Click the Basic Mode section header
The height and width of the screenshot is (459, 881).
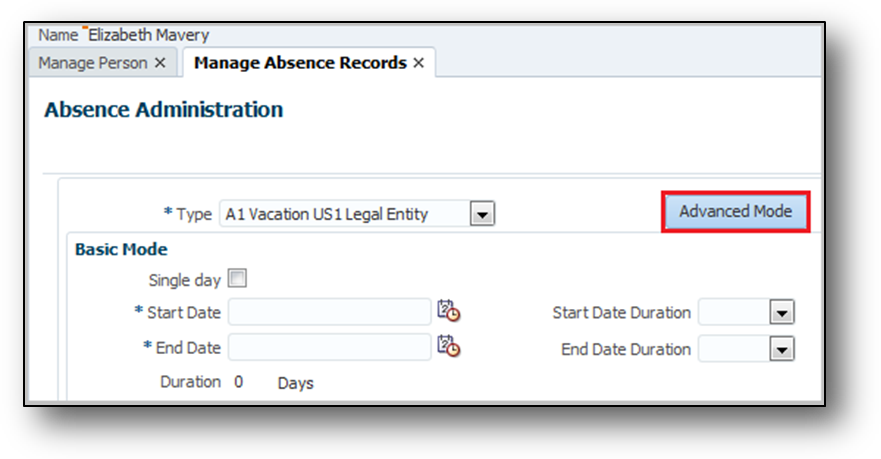click(x=121, y=249)
